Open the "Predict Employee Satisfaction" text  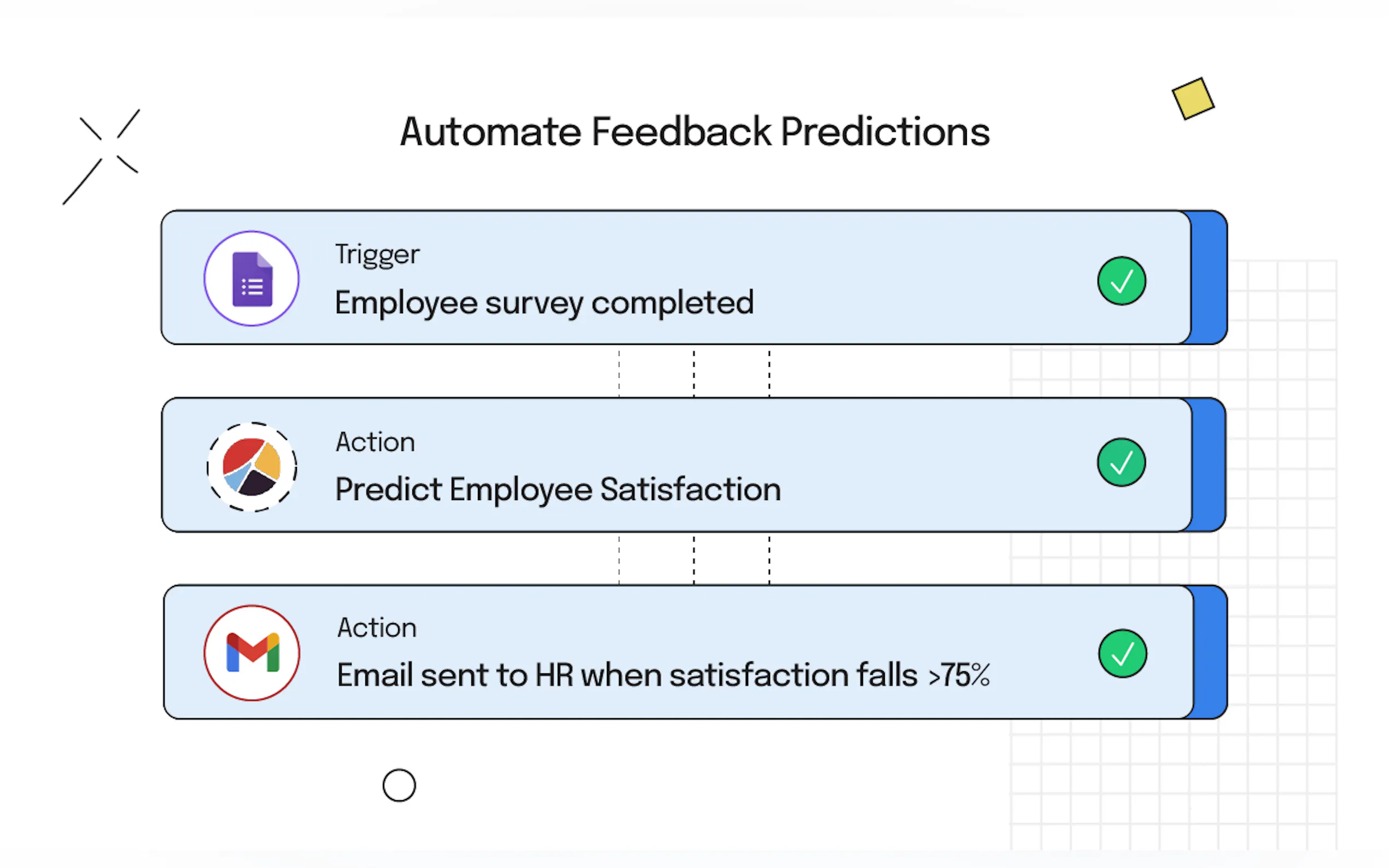(x=558, y=490)
